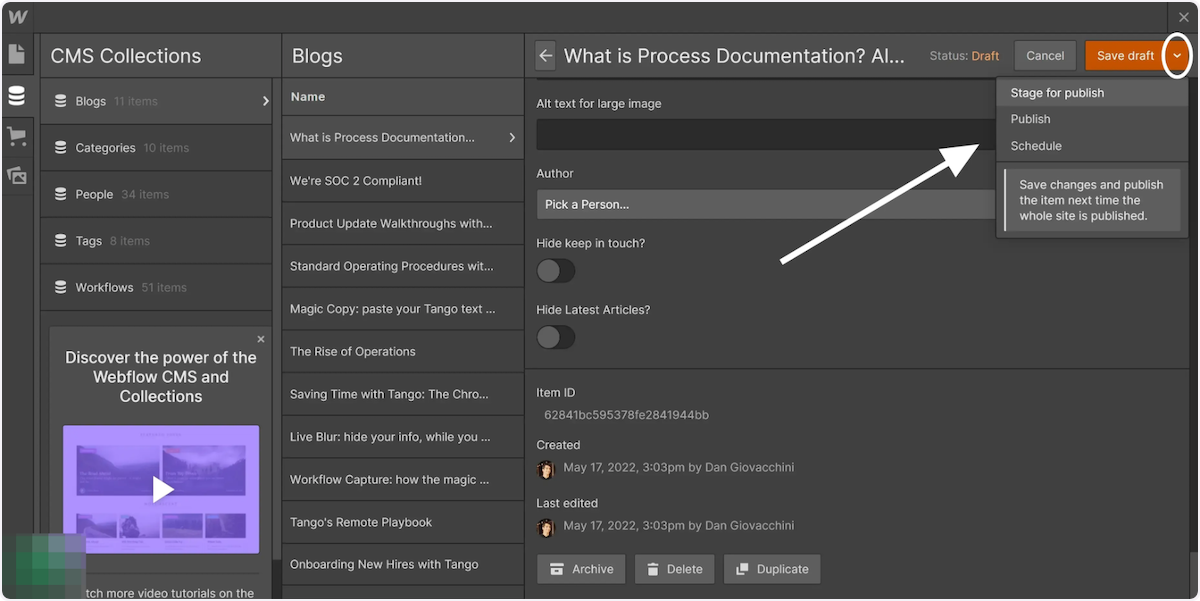The image size is (1200, 601).
Task: Click the Draft status label
Action: tap(985, 56)
